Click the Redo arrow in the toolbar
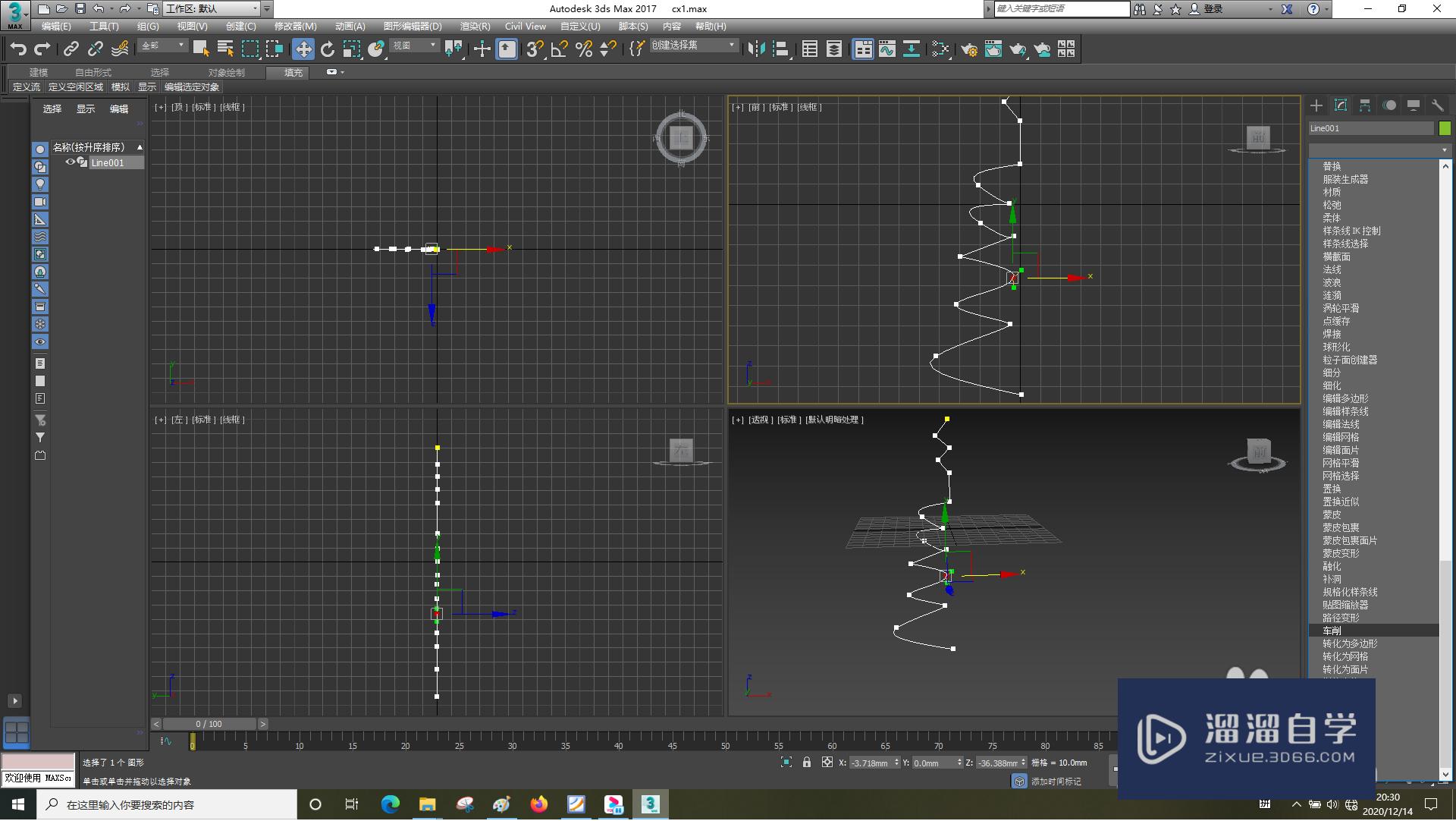This screenshot has height=821, width=1456. 42,49
